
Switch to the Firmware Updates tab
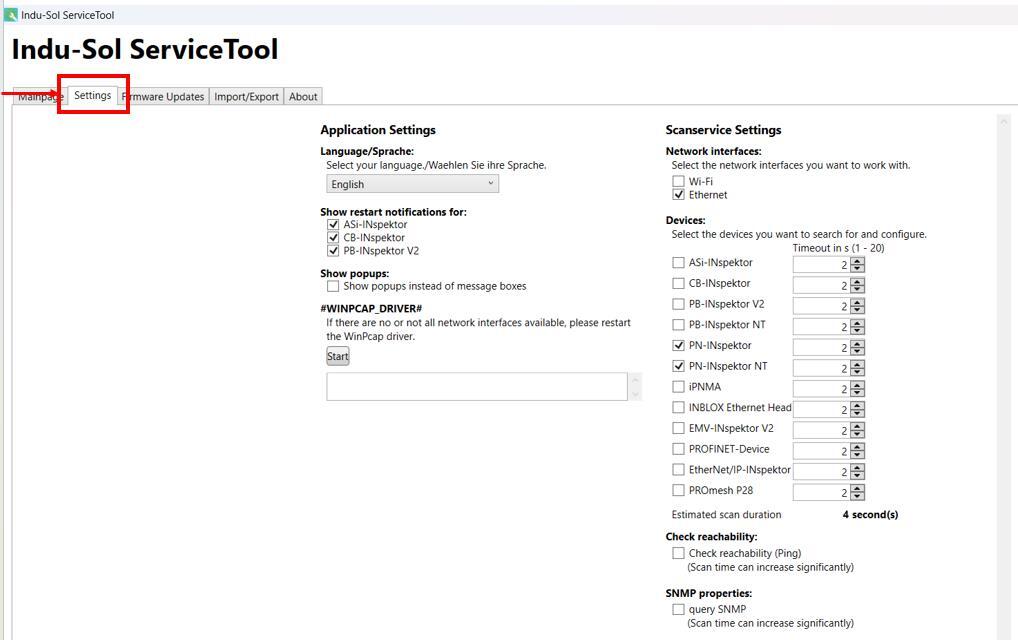click(x=163, y=97)
